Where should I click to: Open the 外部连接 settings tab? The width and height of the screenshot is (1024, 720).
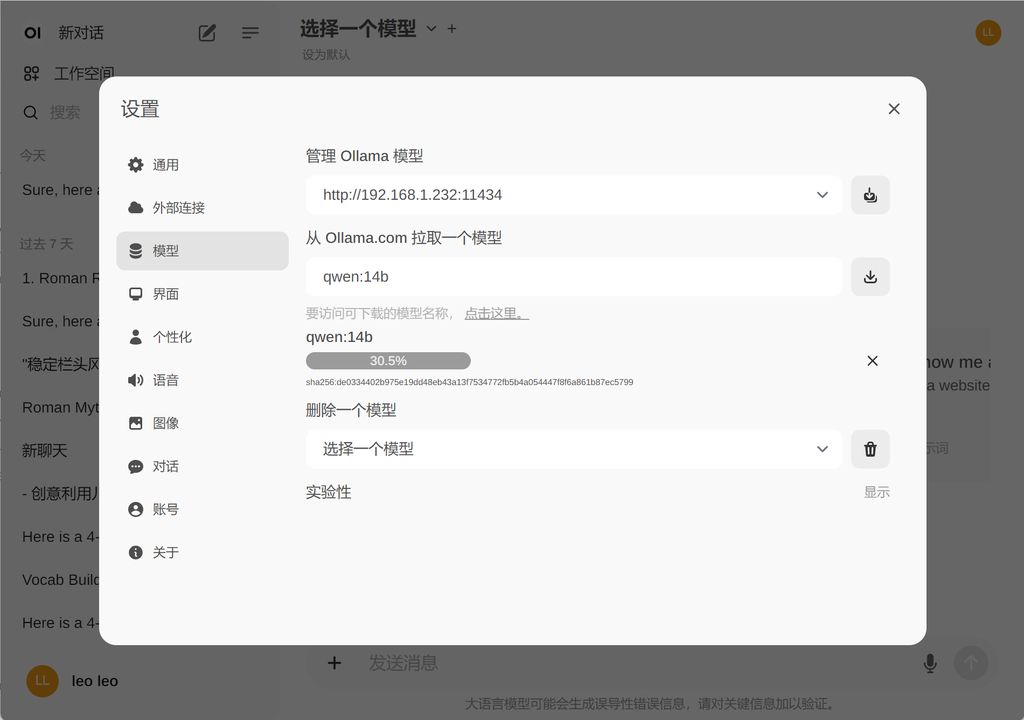point(178,208)
